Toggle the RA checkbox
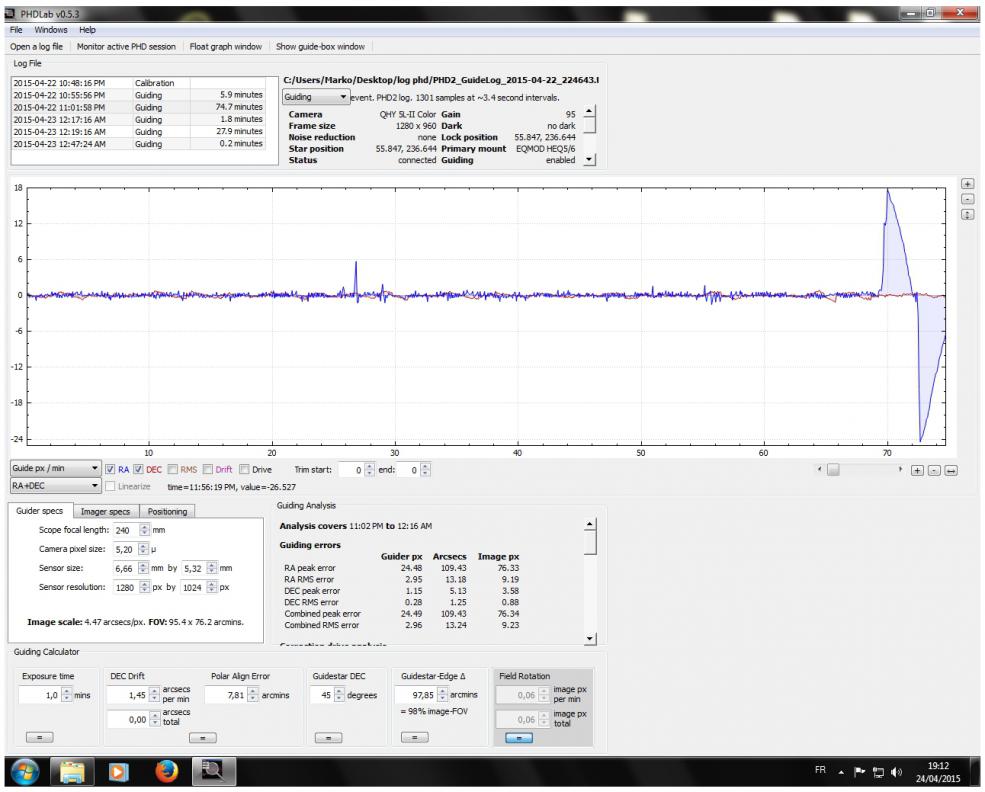This screenshot has height=792, width=985. 110,469
